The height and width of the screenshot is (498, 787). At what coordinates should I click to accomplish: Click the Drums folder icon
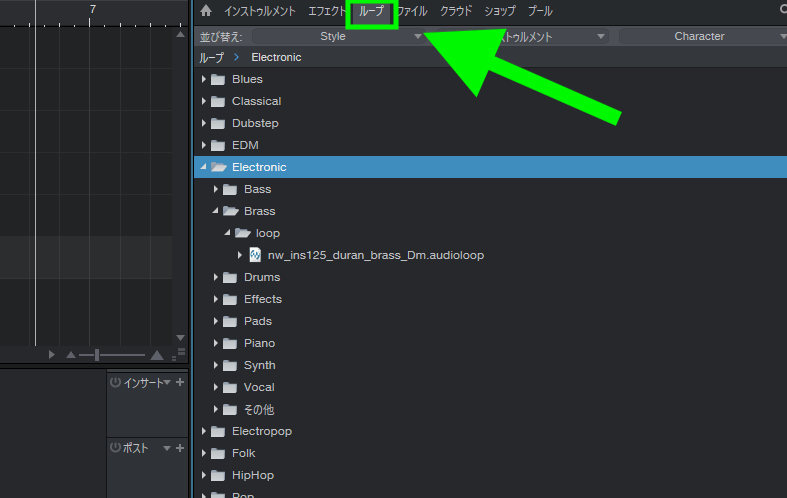230,278
